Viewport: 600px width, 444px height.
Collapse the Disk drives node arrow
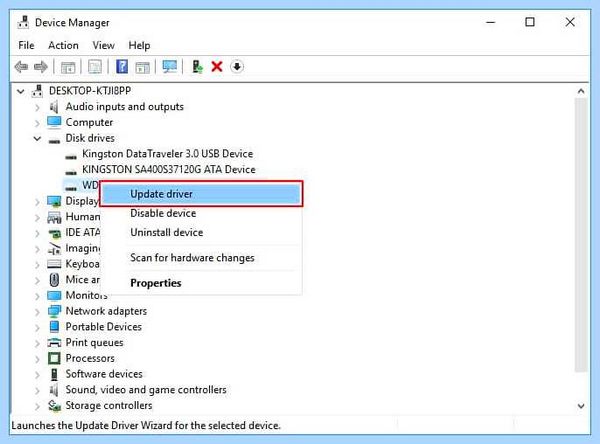[37, 138]
